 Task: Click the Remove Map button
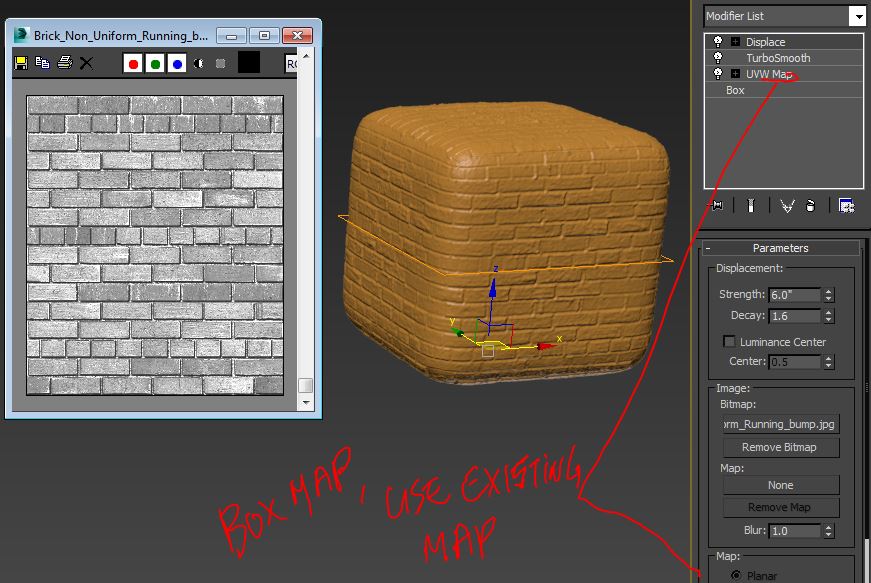click(x=780, y=507)
